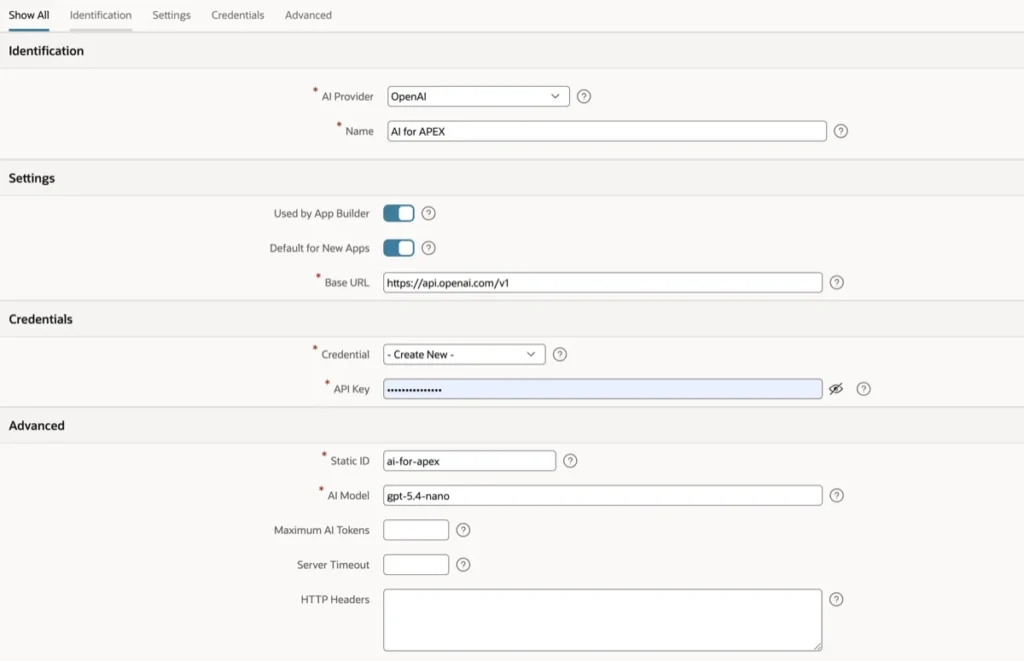Click the HTTP Headers label
This screenshot has height=661, width=1024.
(335, 600)
